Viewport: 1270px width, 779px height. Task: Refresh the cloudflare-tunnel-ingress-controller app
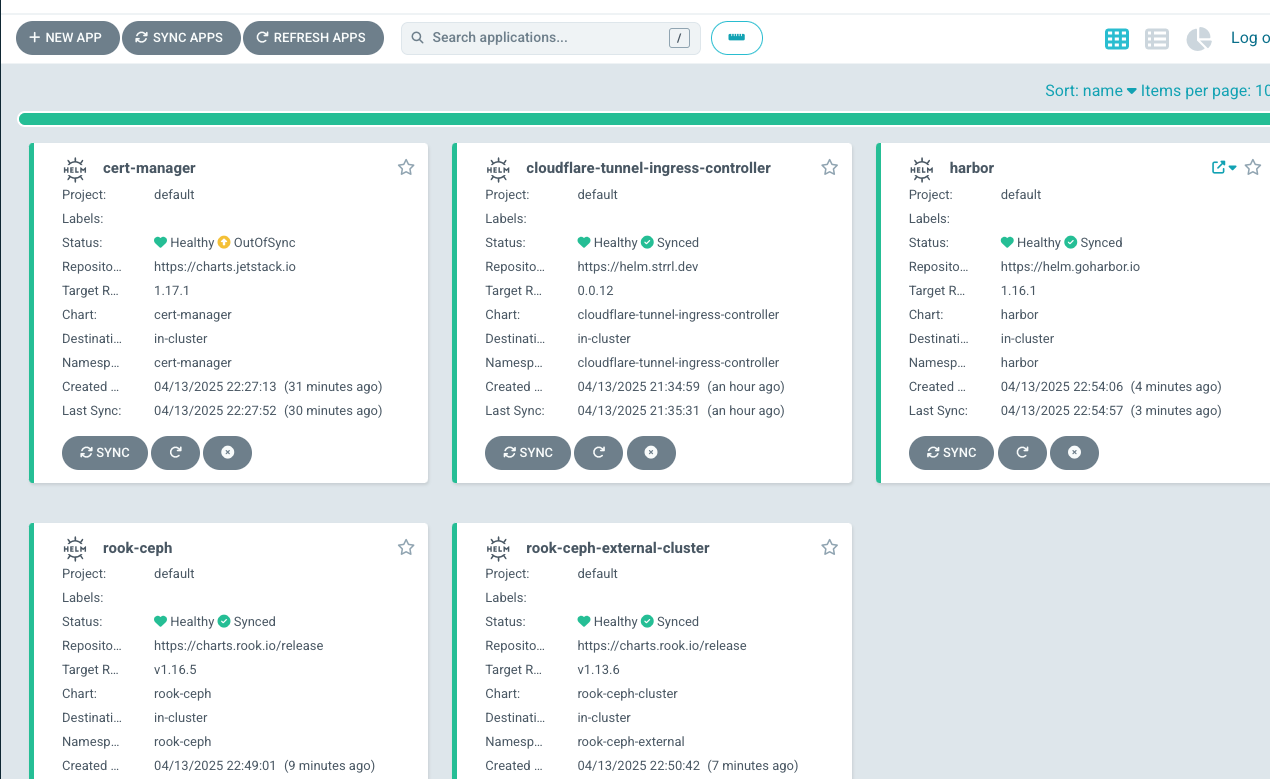(x=599, y=453)
